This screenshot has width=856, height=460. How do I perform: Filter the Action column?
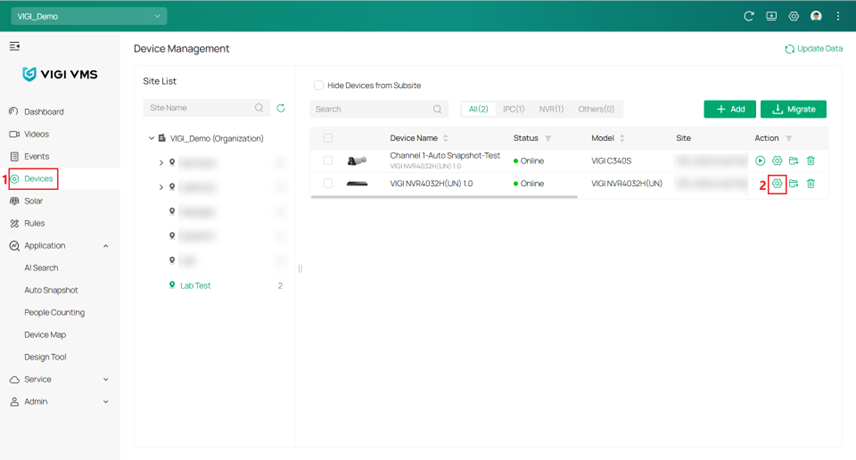click(x=788, y=138)
